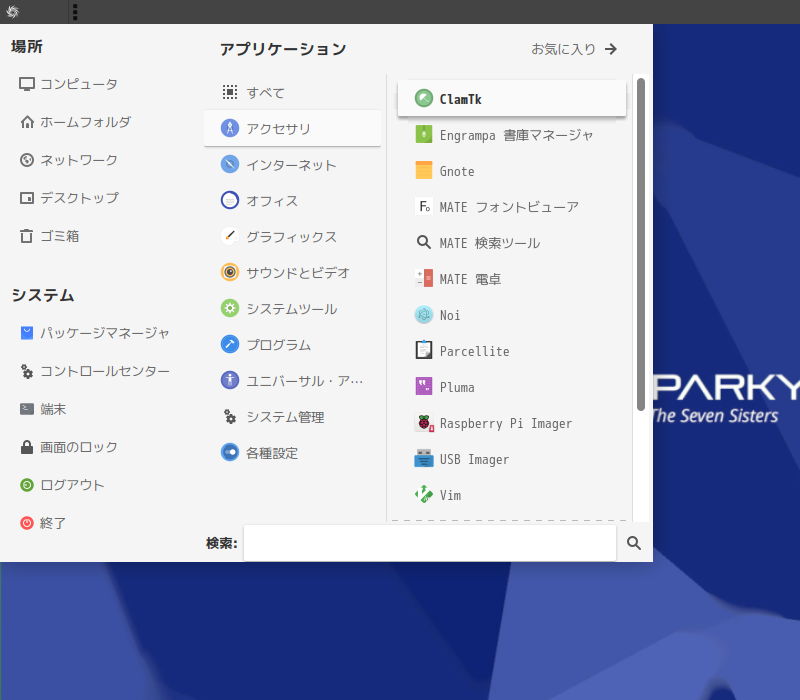The image size is (800, 700).
Task: Select システムツール category icon
Action: 230,308
